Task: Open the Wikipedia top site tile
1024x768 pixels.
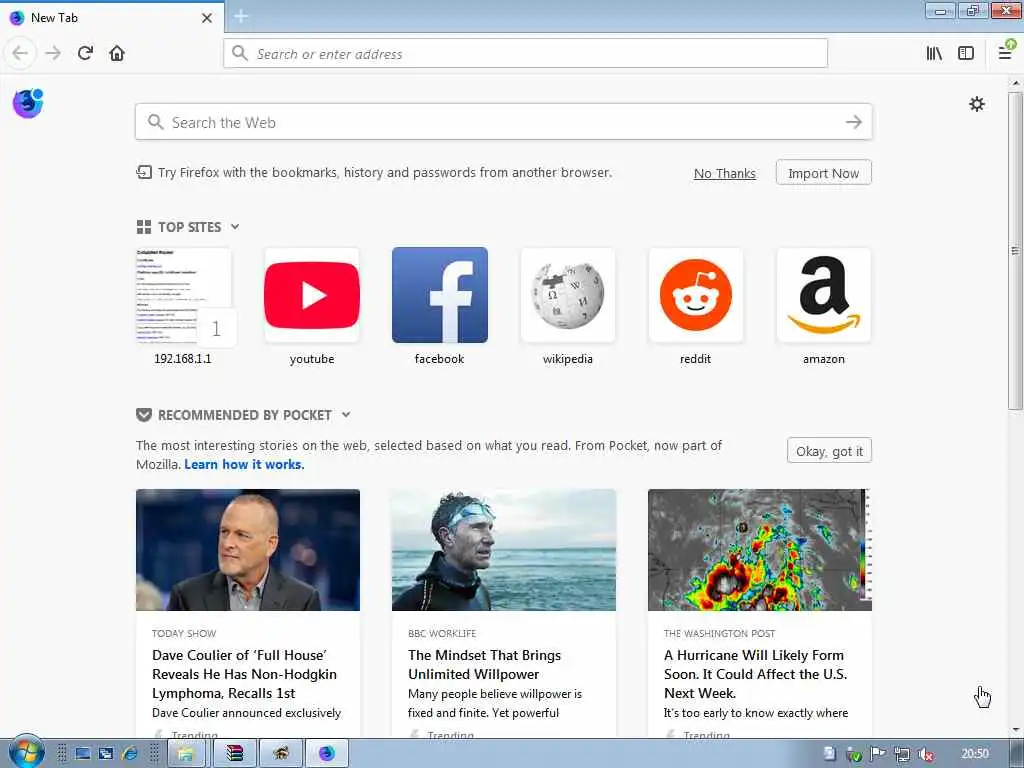Action: tap(568, 306)
